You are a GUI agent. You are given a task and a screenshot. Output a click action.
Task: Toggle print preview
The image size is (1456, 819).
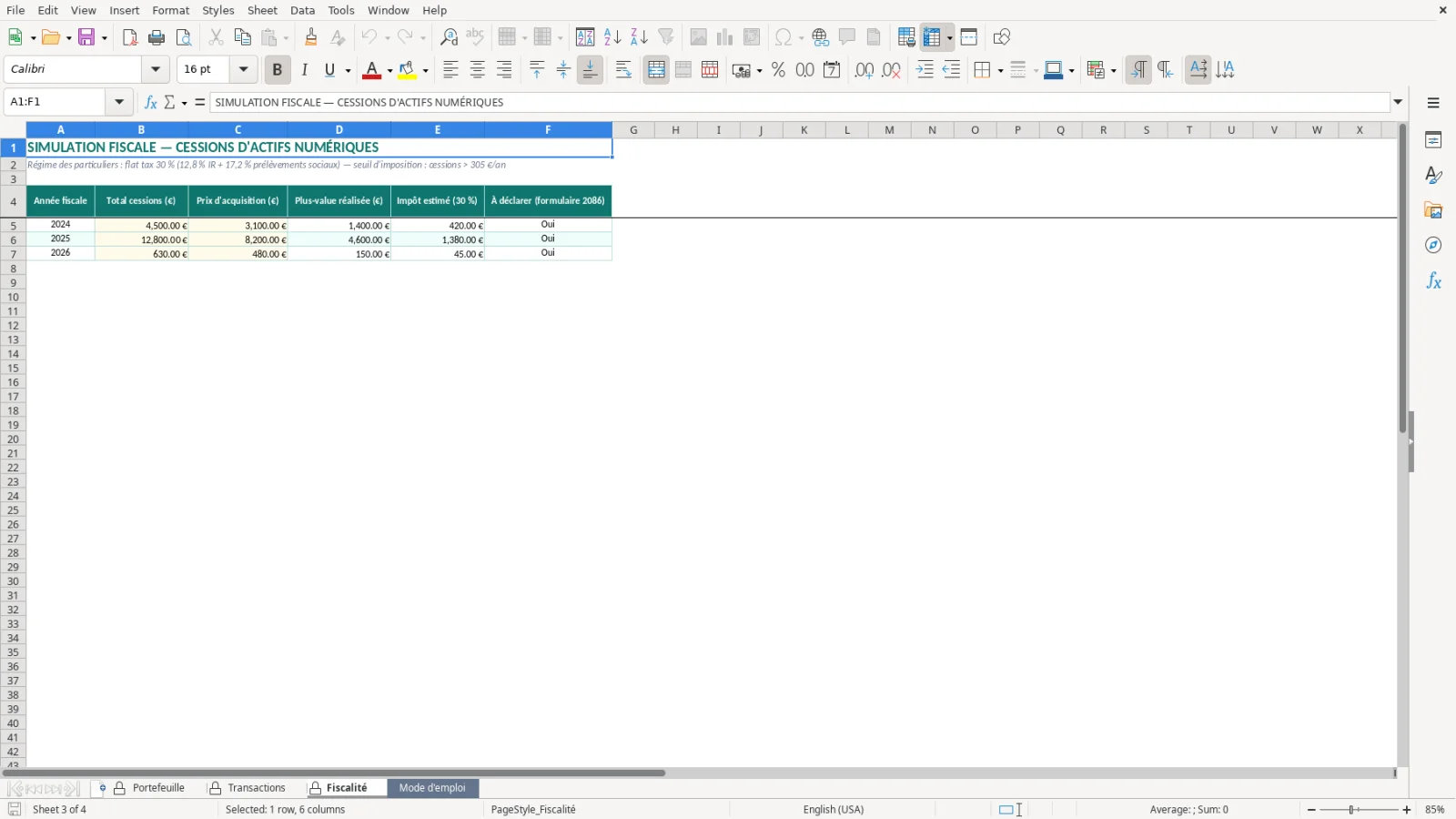pyautogui.click(x=184, y=37)
